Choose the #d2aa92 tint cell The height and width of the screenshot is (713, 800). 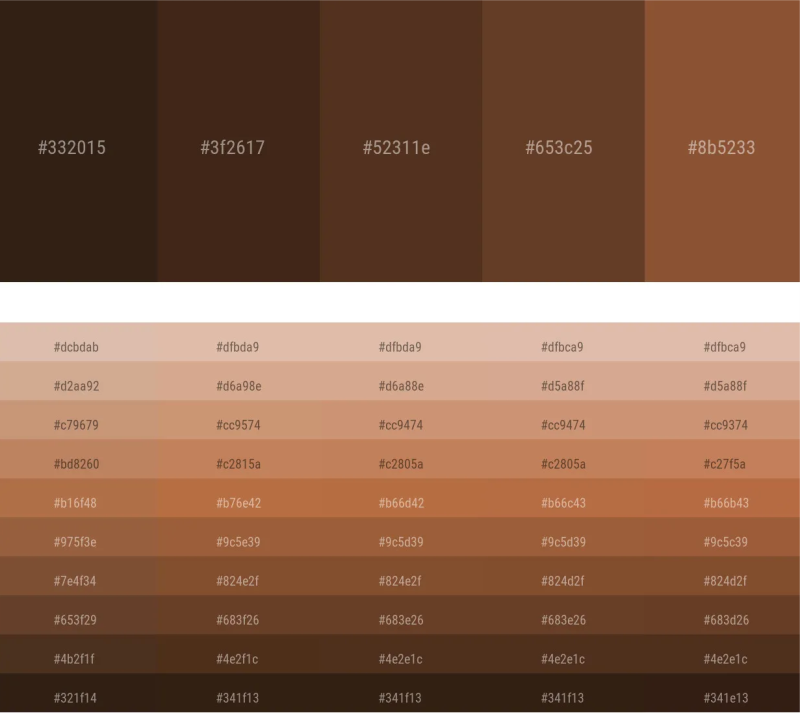76,386
